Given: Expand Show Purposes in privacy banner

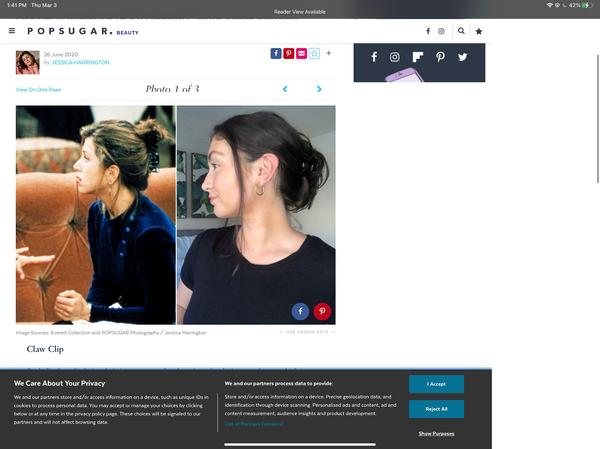Looking at the screenshot, I should [436, 433].
